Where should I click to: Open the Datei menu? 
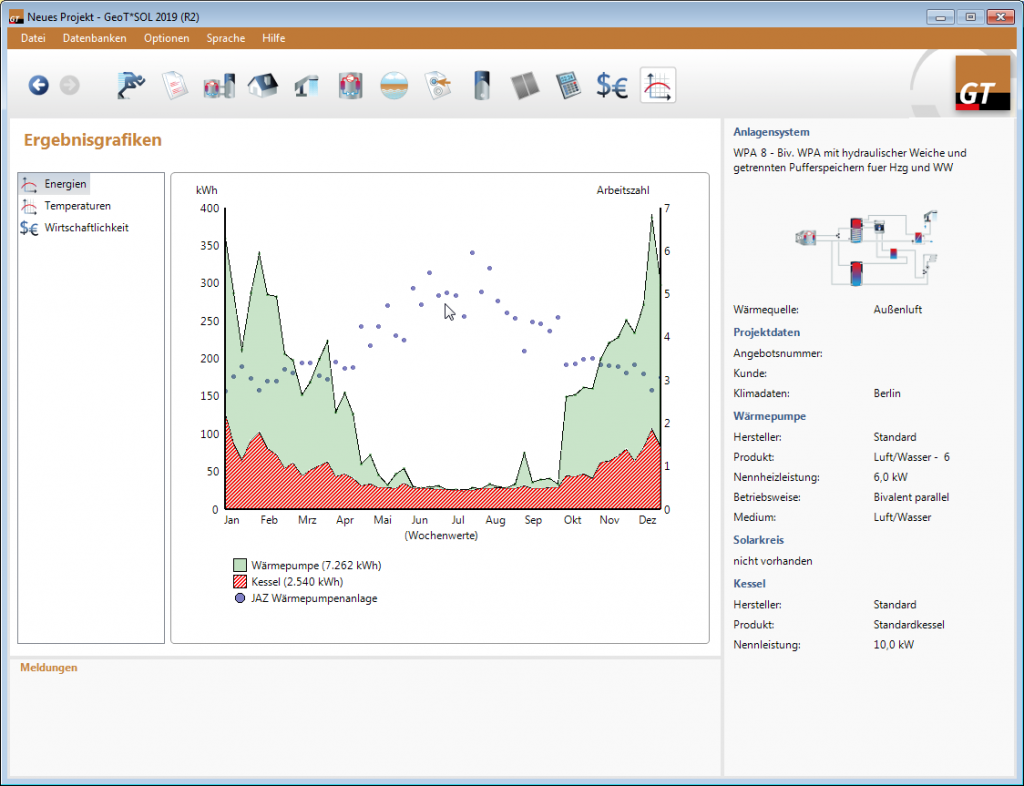tap(33, 38)
